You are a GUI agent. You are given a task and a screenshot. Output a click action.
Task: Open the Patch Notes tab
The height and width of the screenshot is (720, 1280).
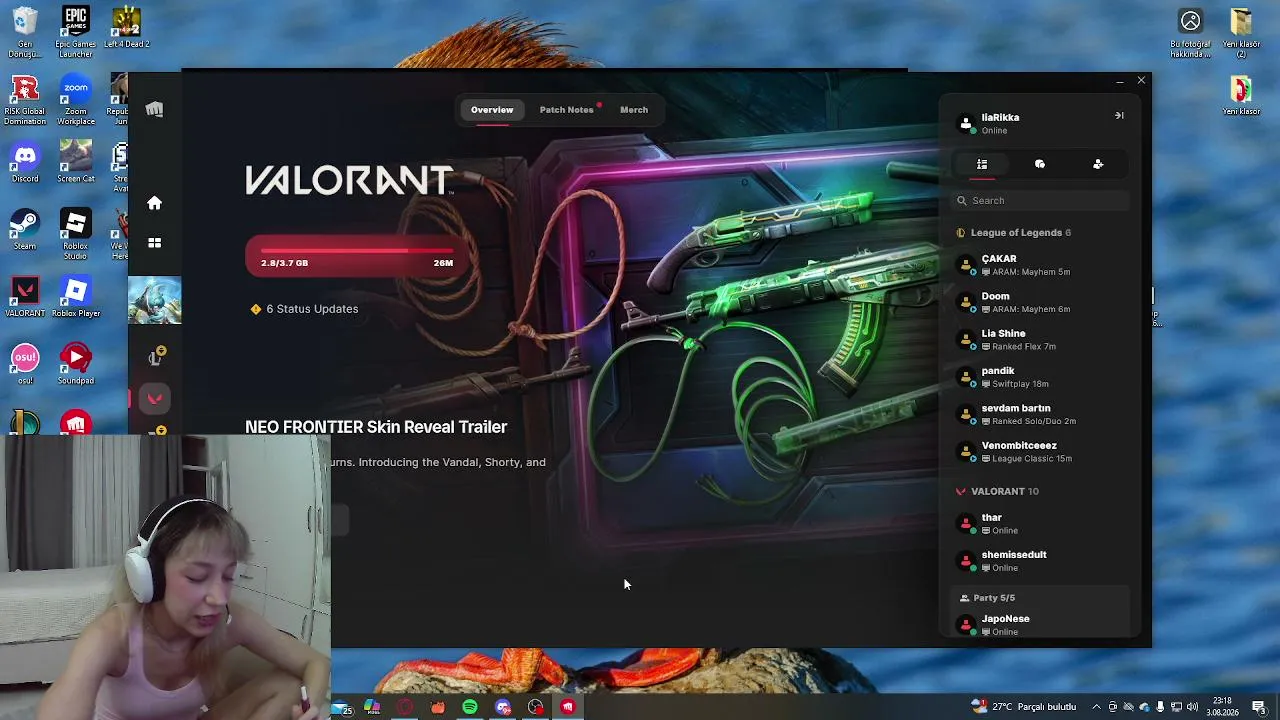567,110
